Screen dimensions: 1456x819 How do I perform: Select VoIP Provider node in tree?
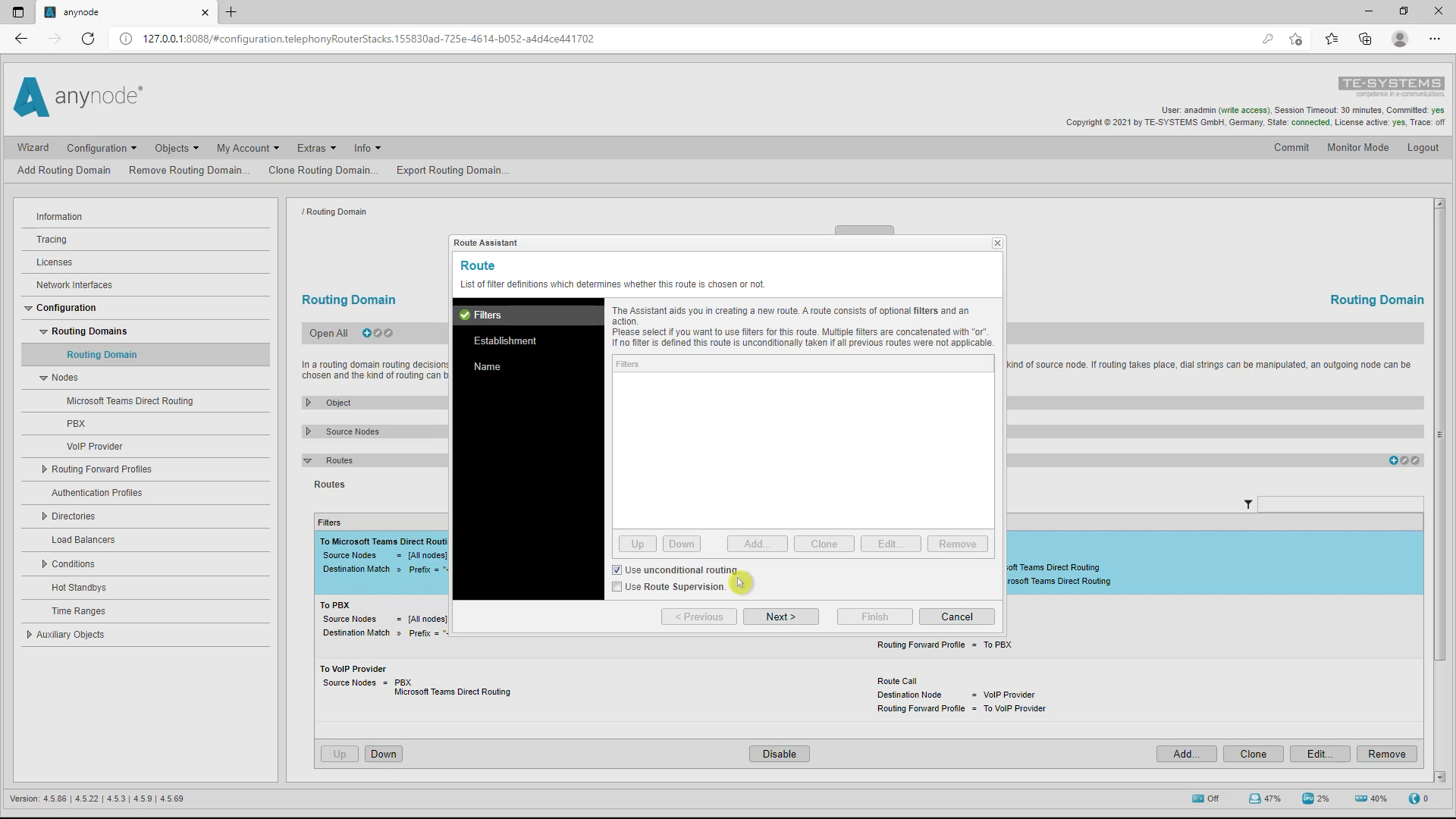tap(94, 447)
